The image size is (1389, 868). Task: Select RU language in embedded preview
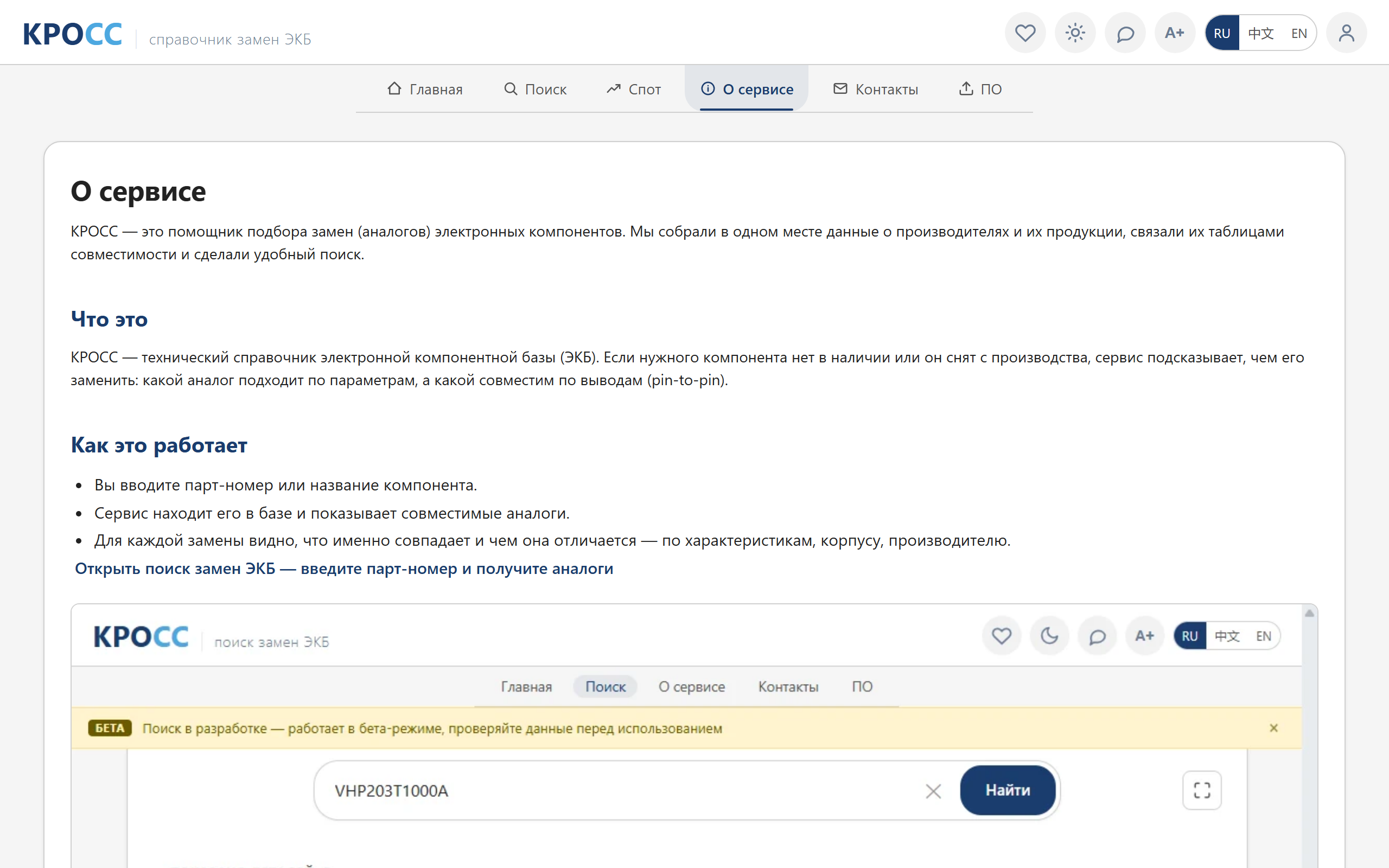tap(1190, 636)
